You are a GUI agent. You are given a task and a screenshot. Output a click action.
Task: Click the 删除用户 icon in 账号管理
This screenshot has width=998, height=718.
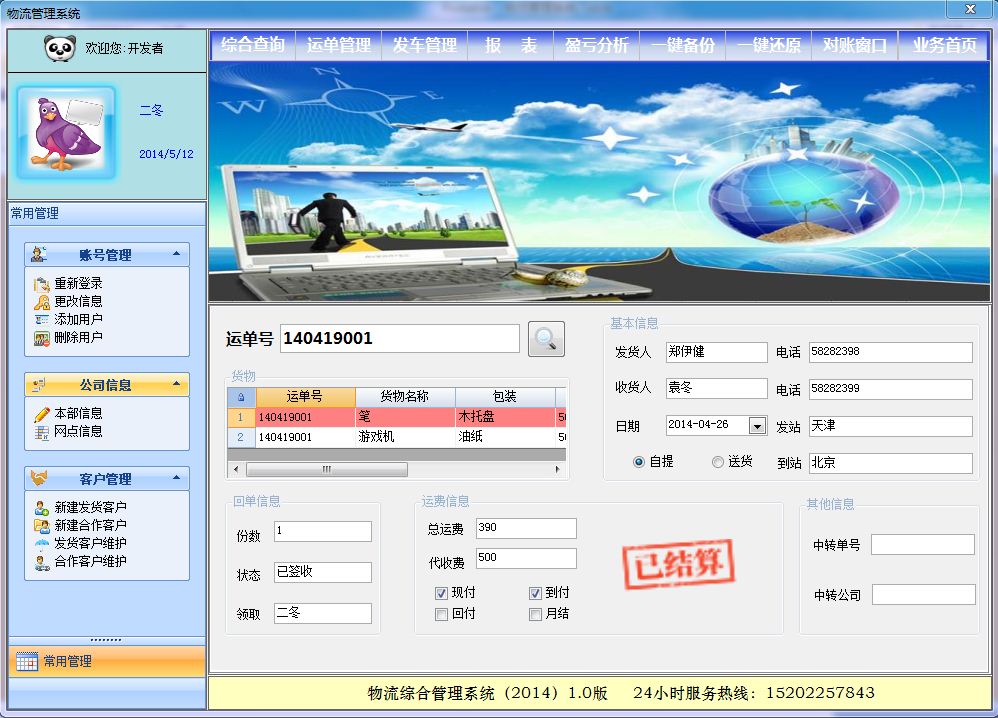(x=42, y=338)
